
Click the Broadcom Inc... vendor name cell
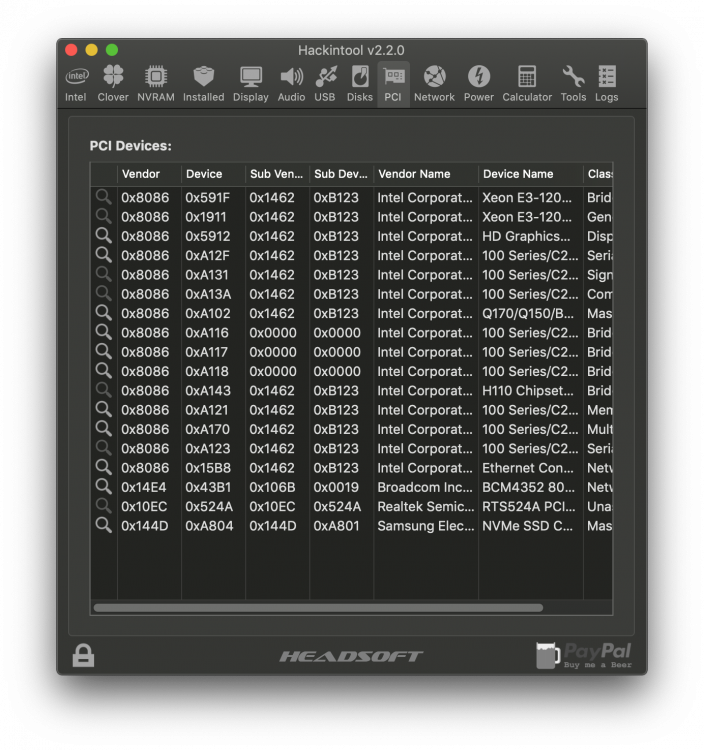425,487
